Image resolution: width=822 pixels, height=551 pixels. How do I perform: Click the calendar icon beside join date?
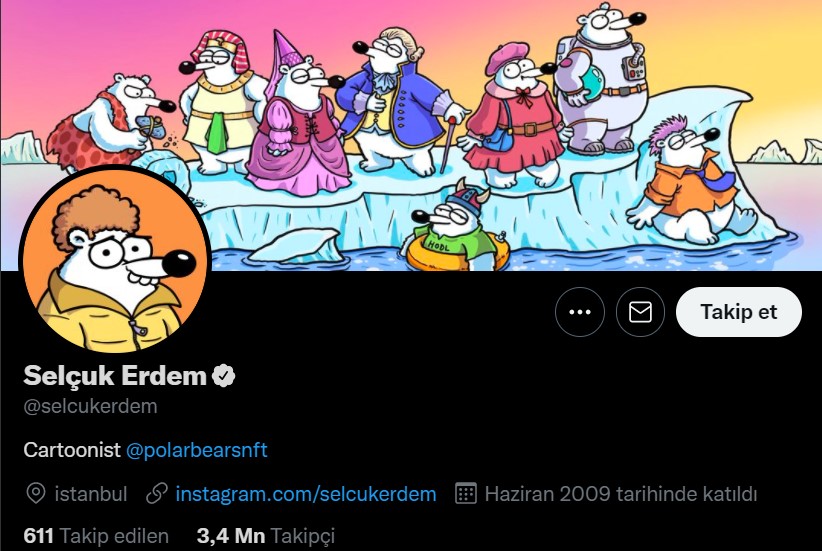click(x=466, y=494)
